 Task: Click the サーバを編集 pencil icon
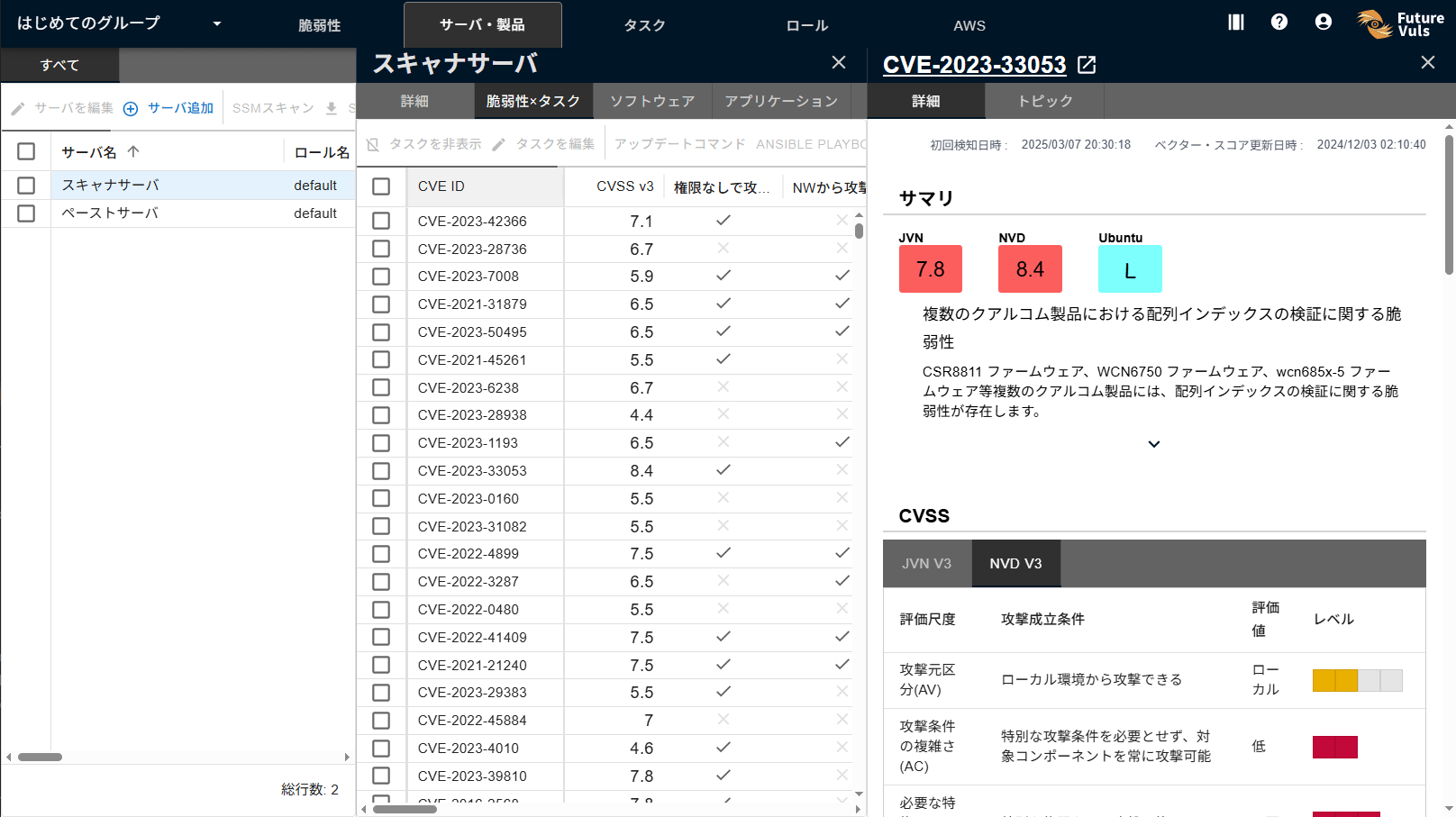click(x=18, y=109)
